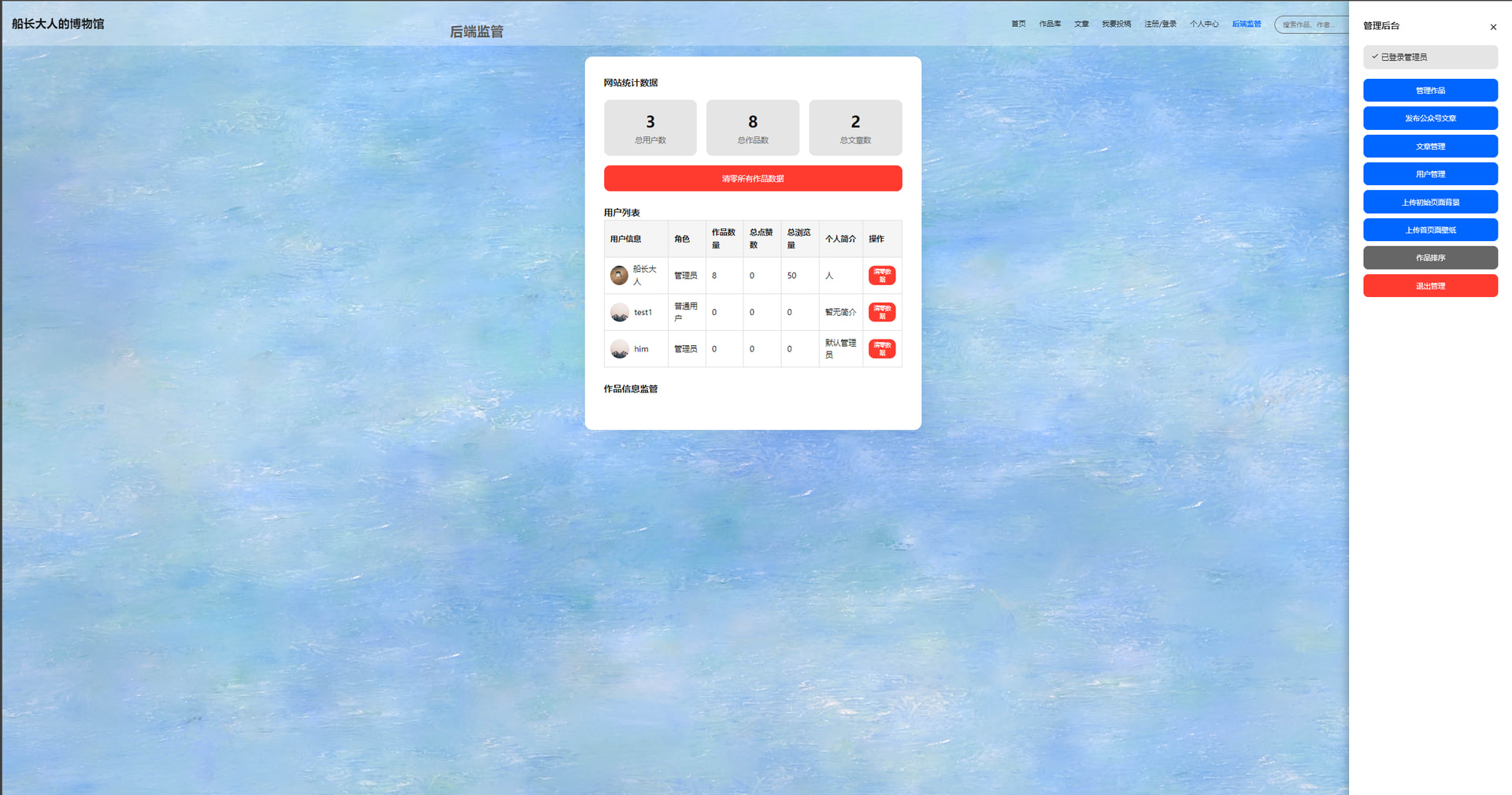
Task: Click the search box for 作品、作者
Action: click(x=1312, y=24)
